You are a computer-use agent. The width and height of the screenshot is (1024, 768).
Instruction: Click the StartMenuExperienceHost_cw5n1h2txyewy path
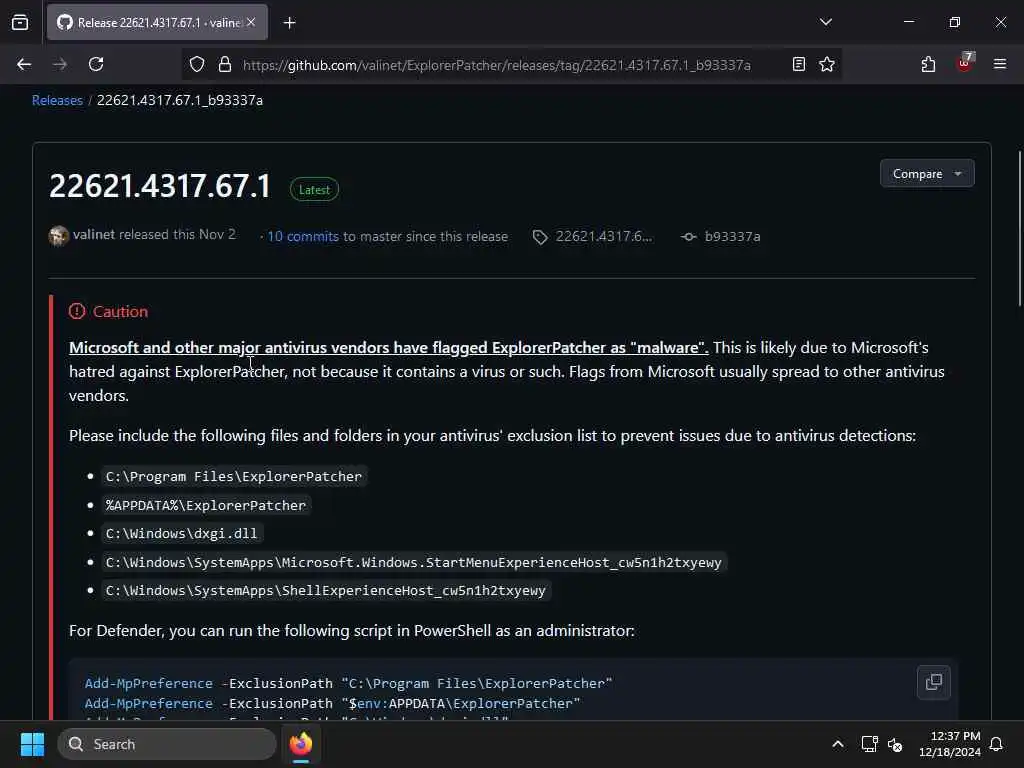(x=413, y=562)
